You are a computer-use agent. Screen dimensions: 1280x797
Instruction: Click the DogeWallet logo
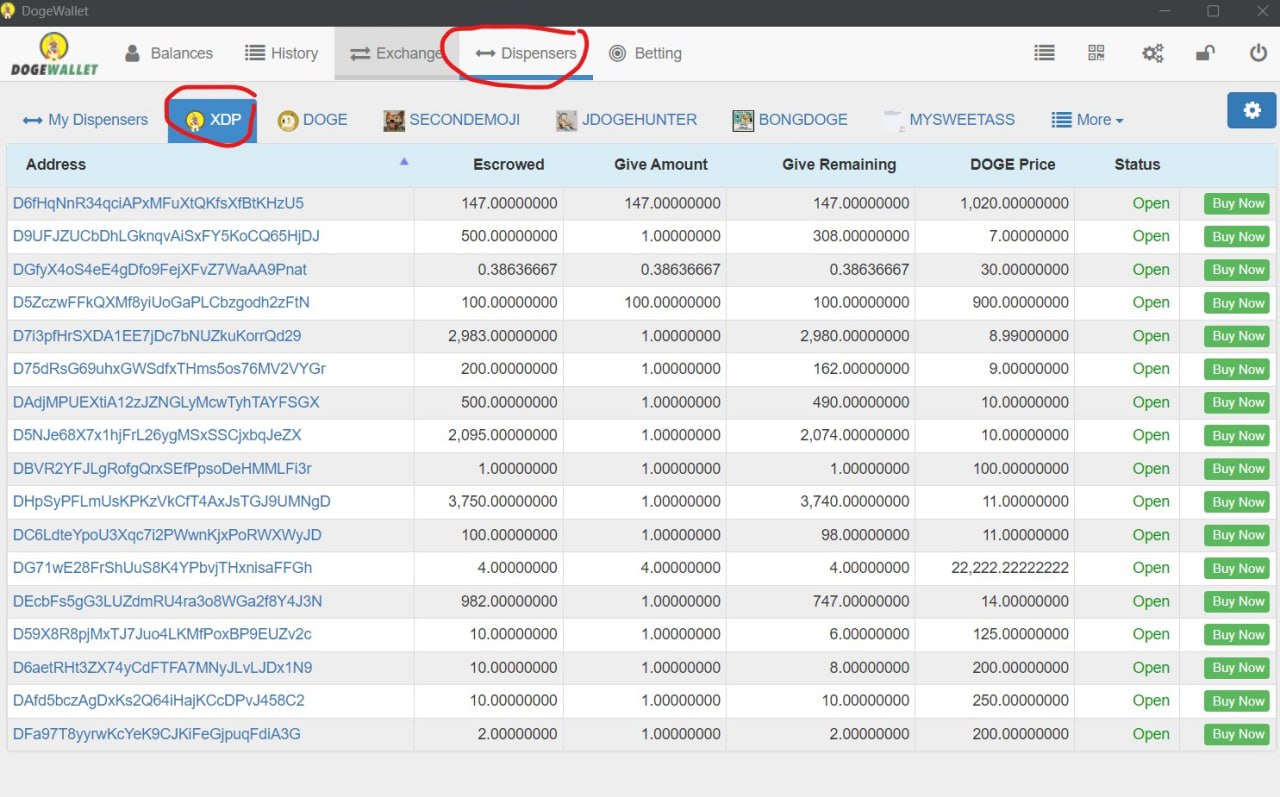[x=54, y=54]
